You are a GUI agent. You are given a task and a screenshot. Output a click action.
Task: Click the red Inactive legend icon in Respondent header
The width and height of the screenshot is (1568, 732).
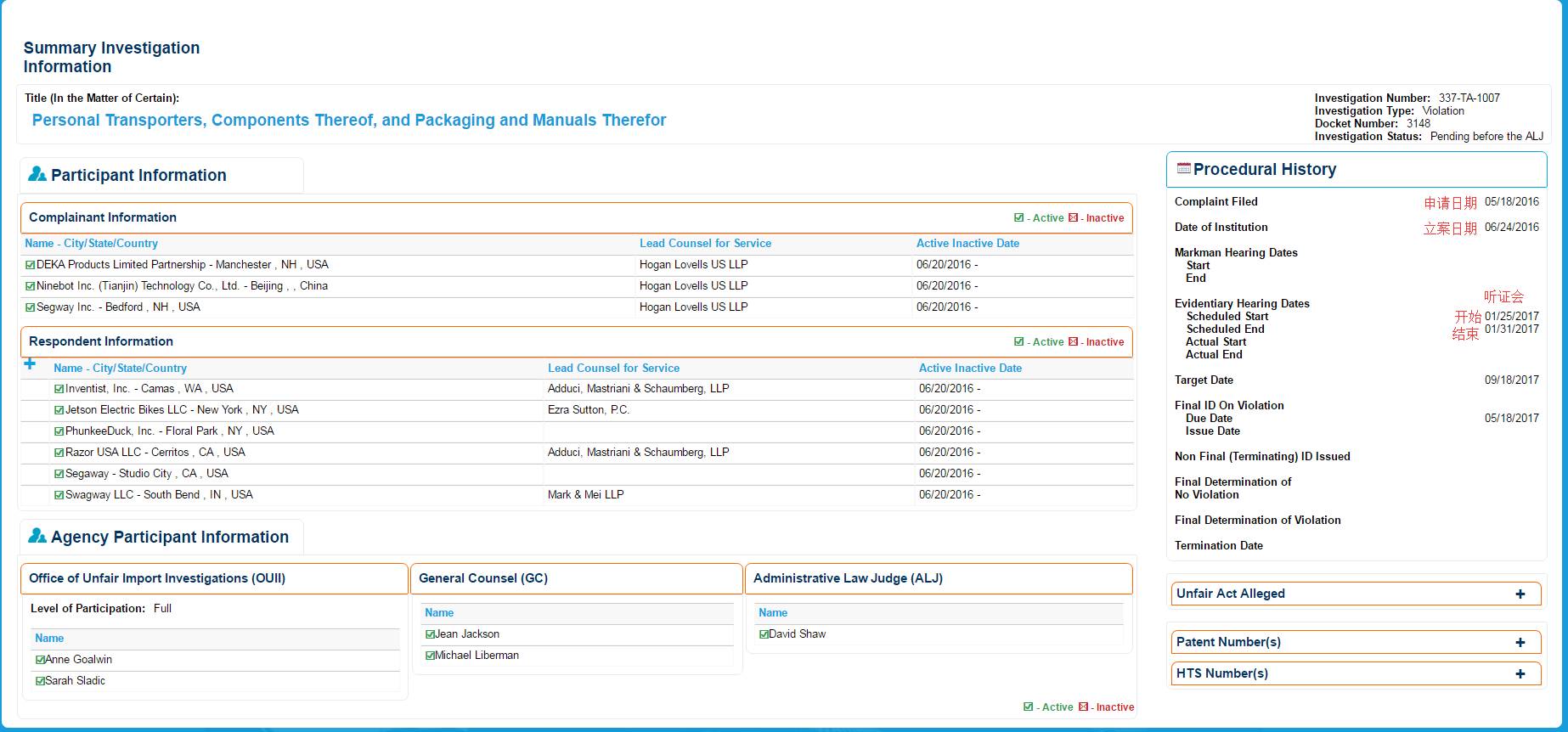click(x=1073, y=341)
